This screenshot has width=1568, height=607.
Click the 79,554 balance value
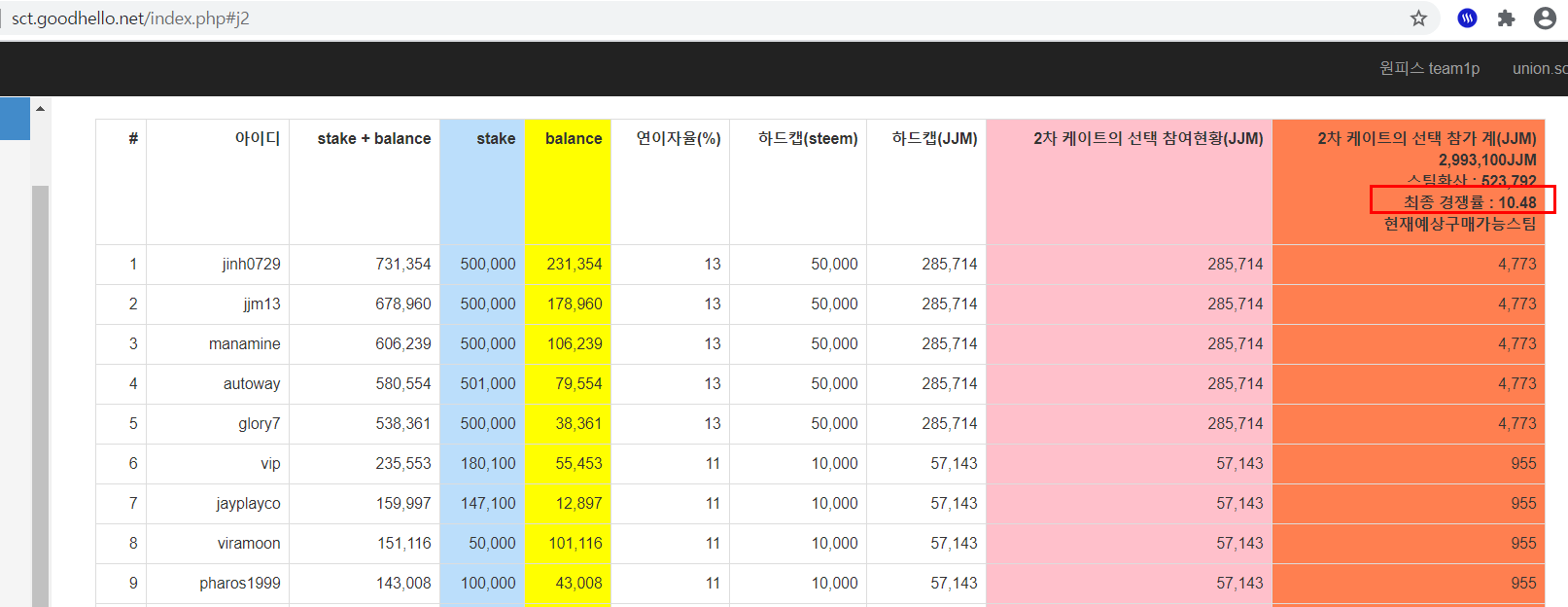point(578,383)
